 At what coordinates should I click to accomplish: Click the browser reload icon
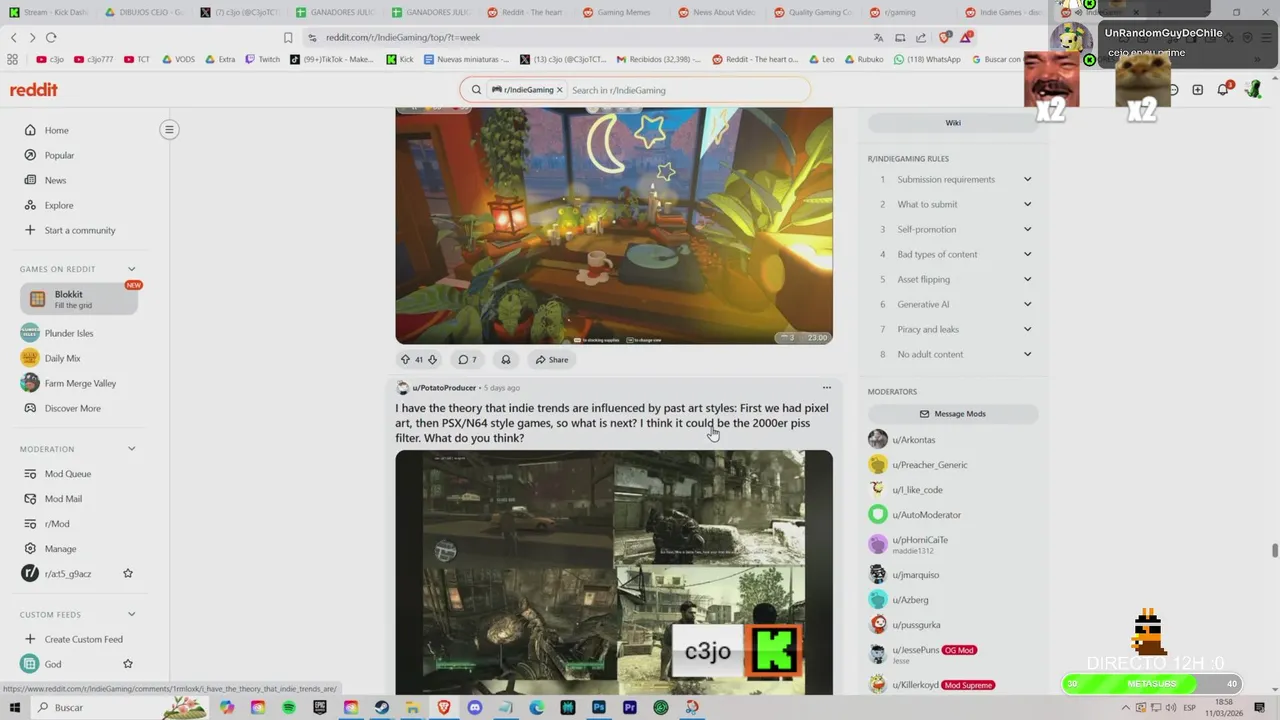point(51,37)
